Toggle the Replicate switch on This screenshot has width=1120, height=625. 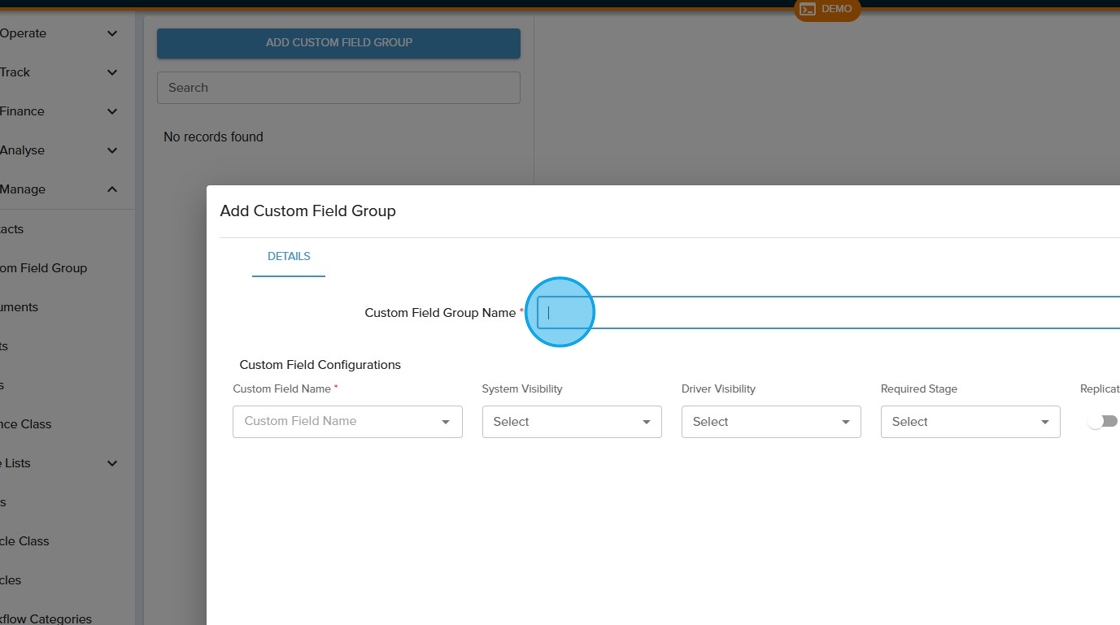1102,422
